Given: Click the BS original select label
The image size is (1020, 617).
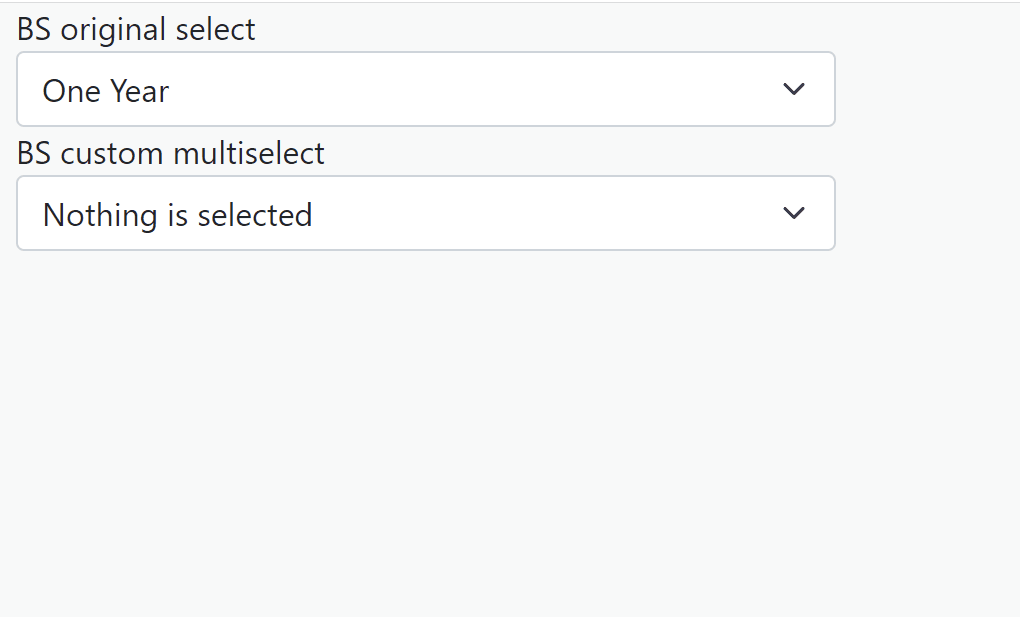Looking at the screenshot, I should click(x=136, y=29).
